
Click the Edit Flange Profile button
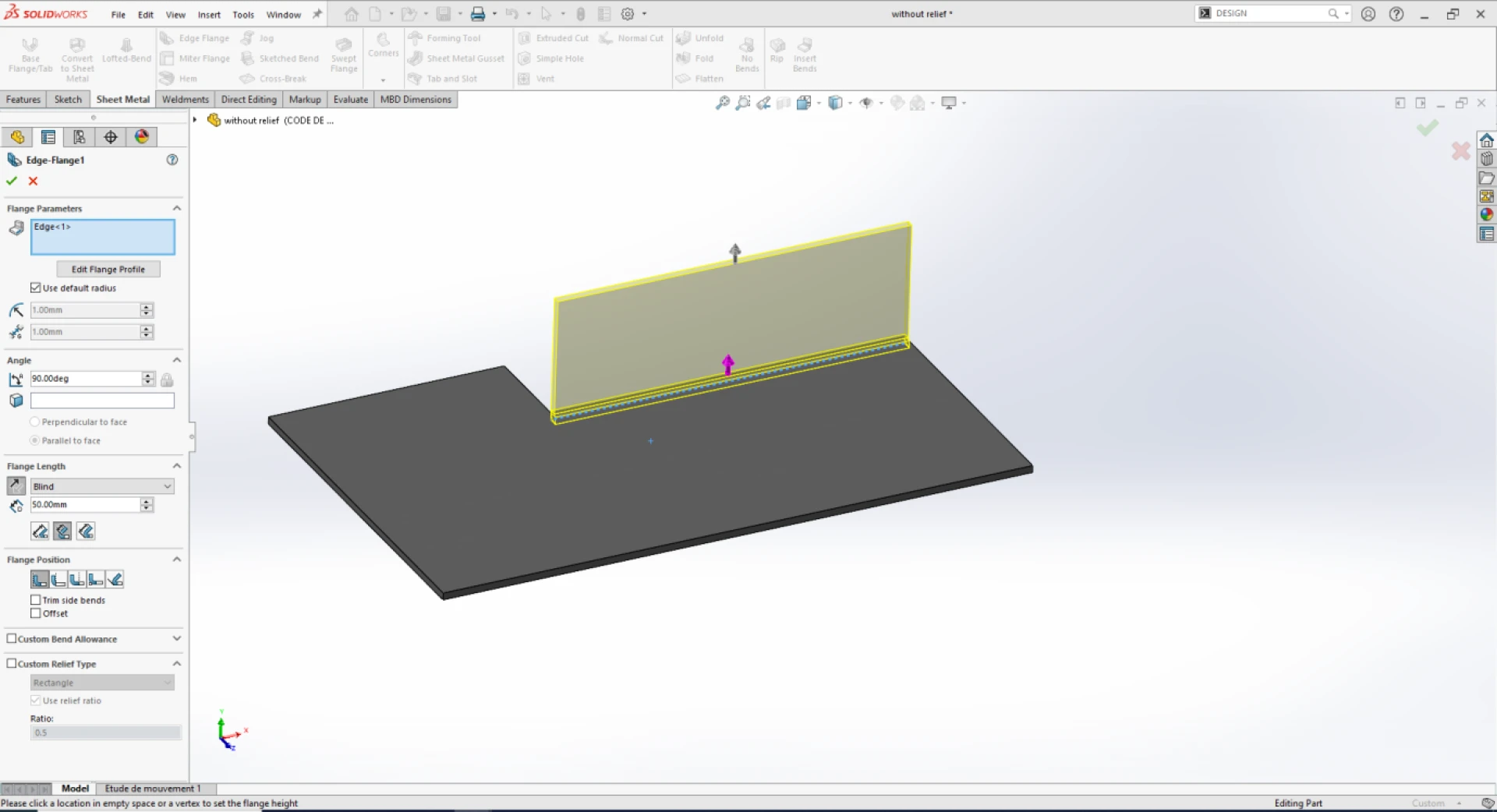click(108, 269)
